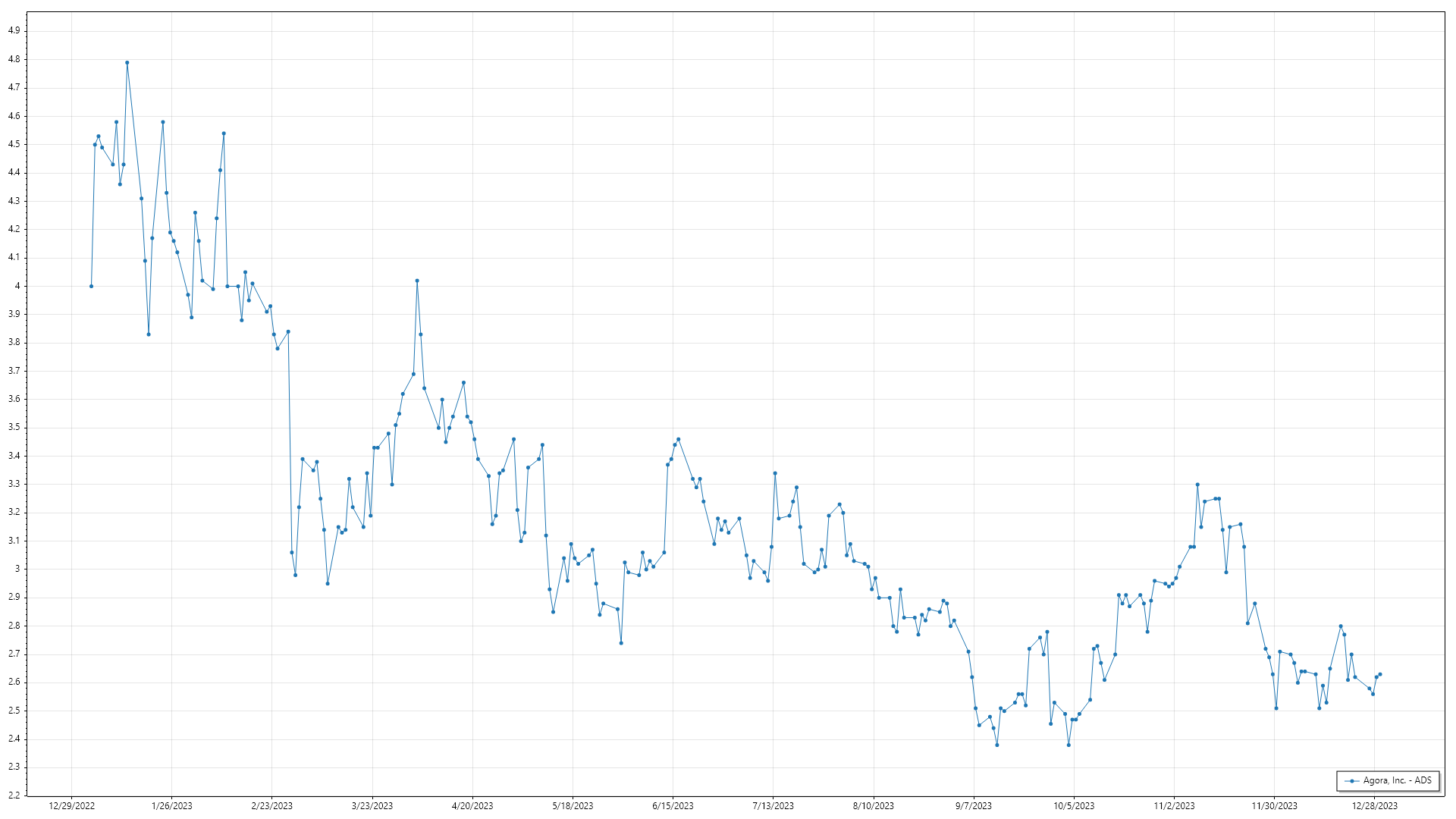This screenshot has height=819, width=1456.
Task: Click the November peak point at 3.3
Action: click(1197, 485)
